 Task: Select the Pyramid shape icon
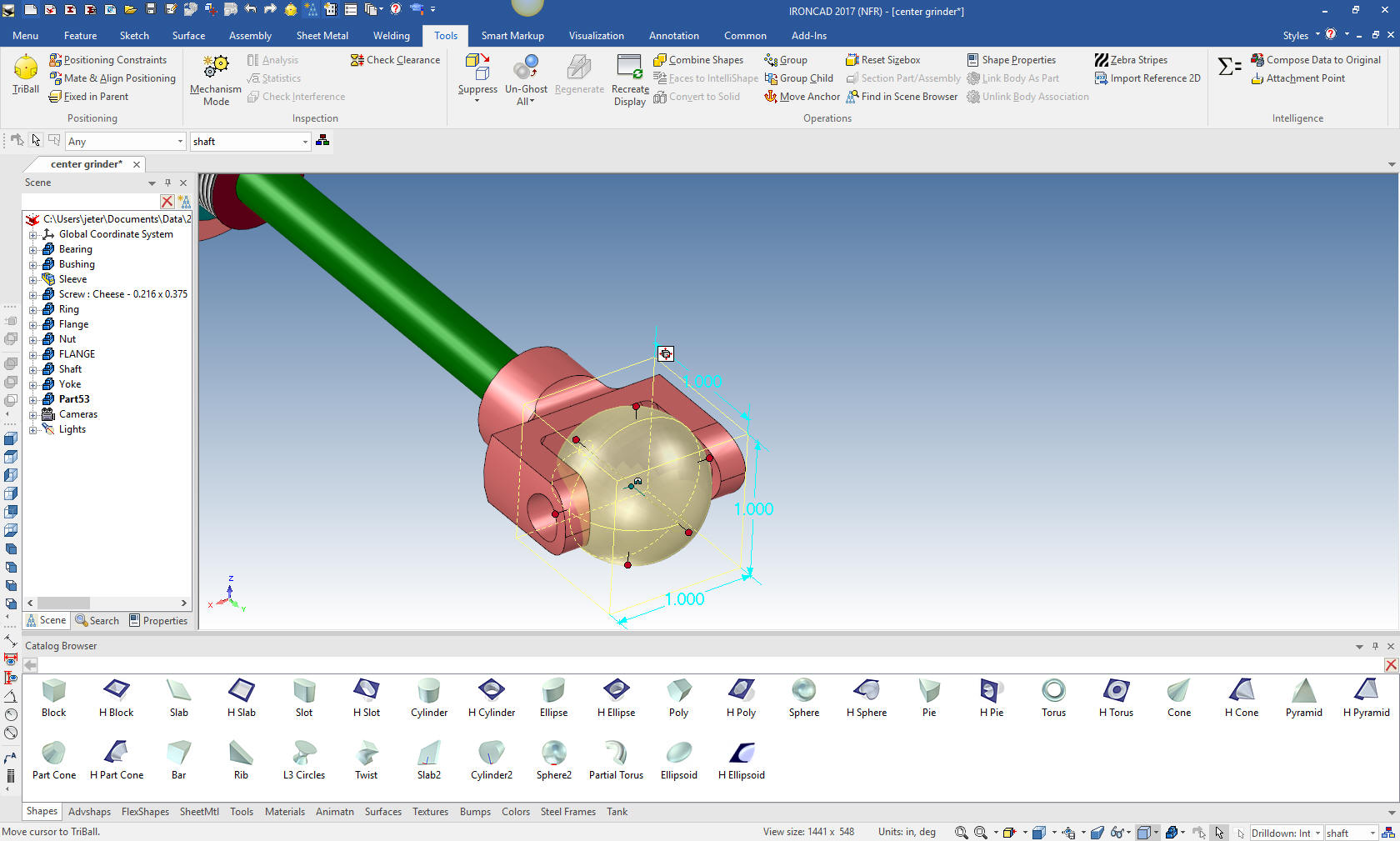1303,691
